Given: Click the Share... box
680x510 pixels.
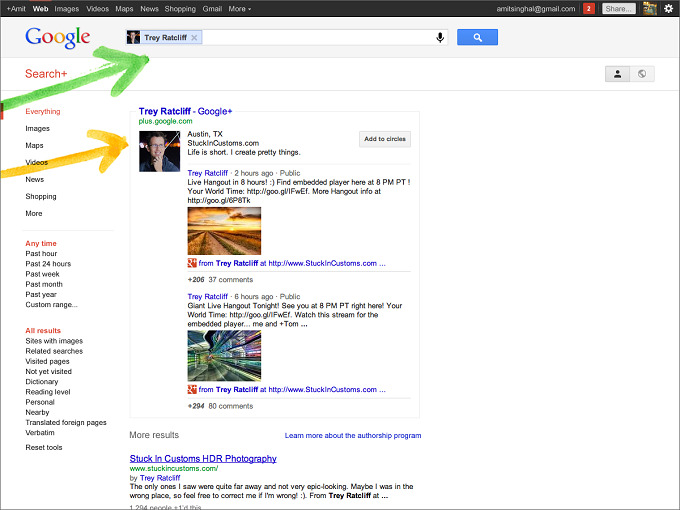Looking at the screenshot, I should pos(619,9).
